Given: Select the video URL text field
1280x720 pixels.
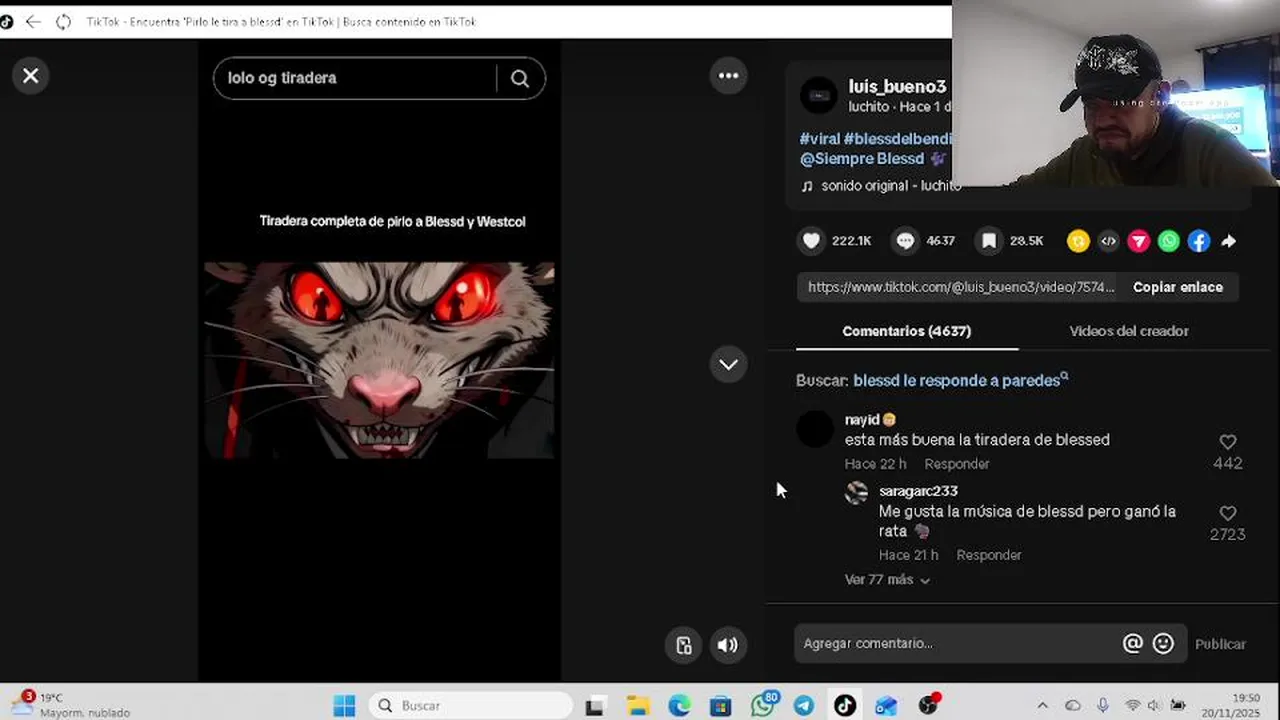Looking at the screenshot, I should [960, 287].
